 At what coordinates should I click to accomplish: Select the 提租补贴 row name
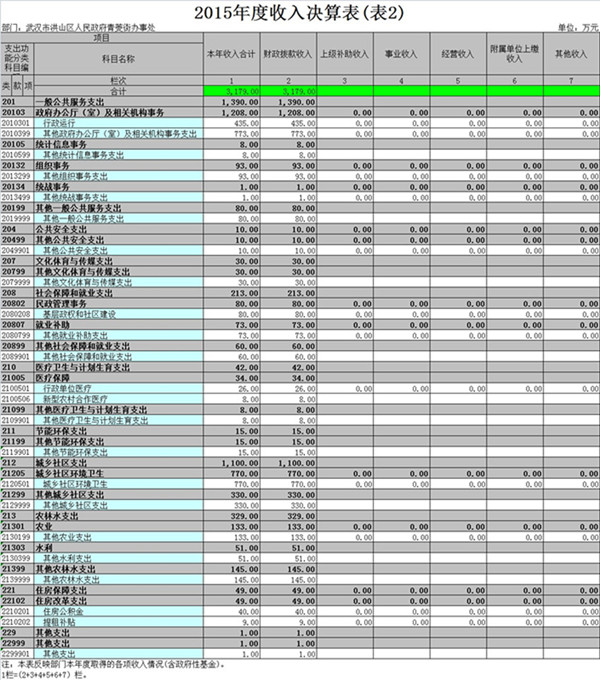pyautogui.click(x=59, y=621)
